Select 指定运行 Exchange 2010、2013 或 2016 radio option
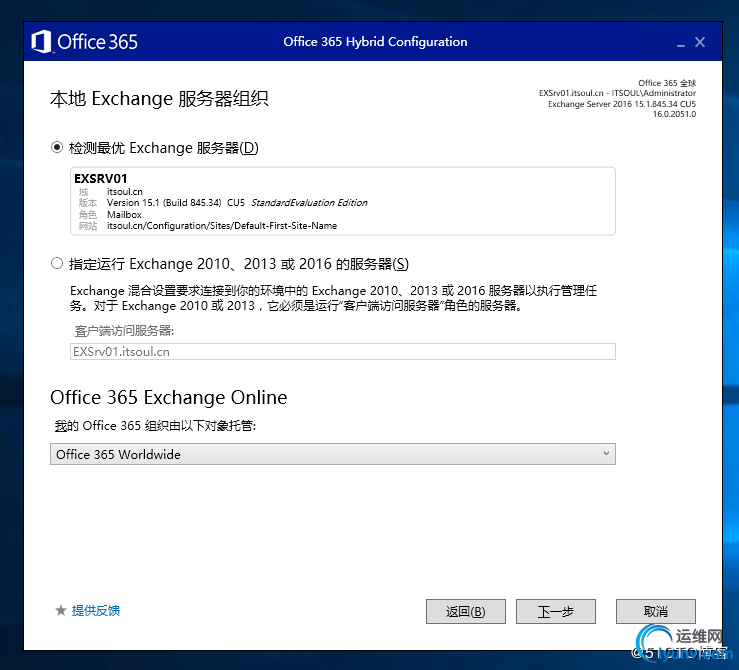This screenshot has width=739, height=670. point(57,263)
